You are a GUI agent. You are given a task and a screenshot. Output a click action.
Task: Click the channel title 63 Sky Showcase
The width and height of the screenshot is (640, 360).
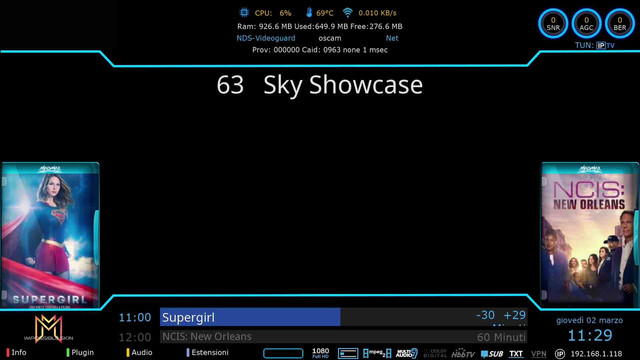(320, 85)
